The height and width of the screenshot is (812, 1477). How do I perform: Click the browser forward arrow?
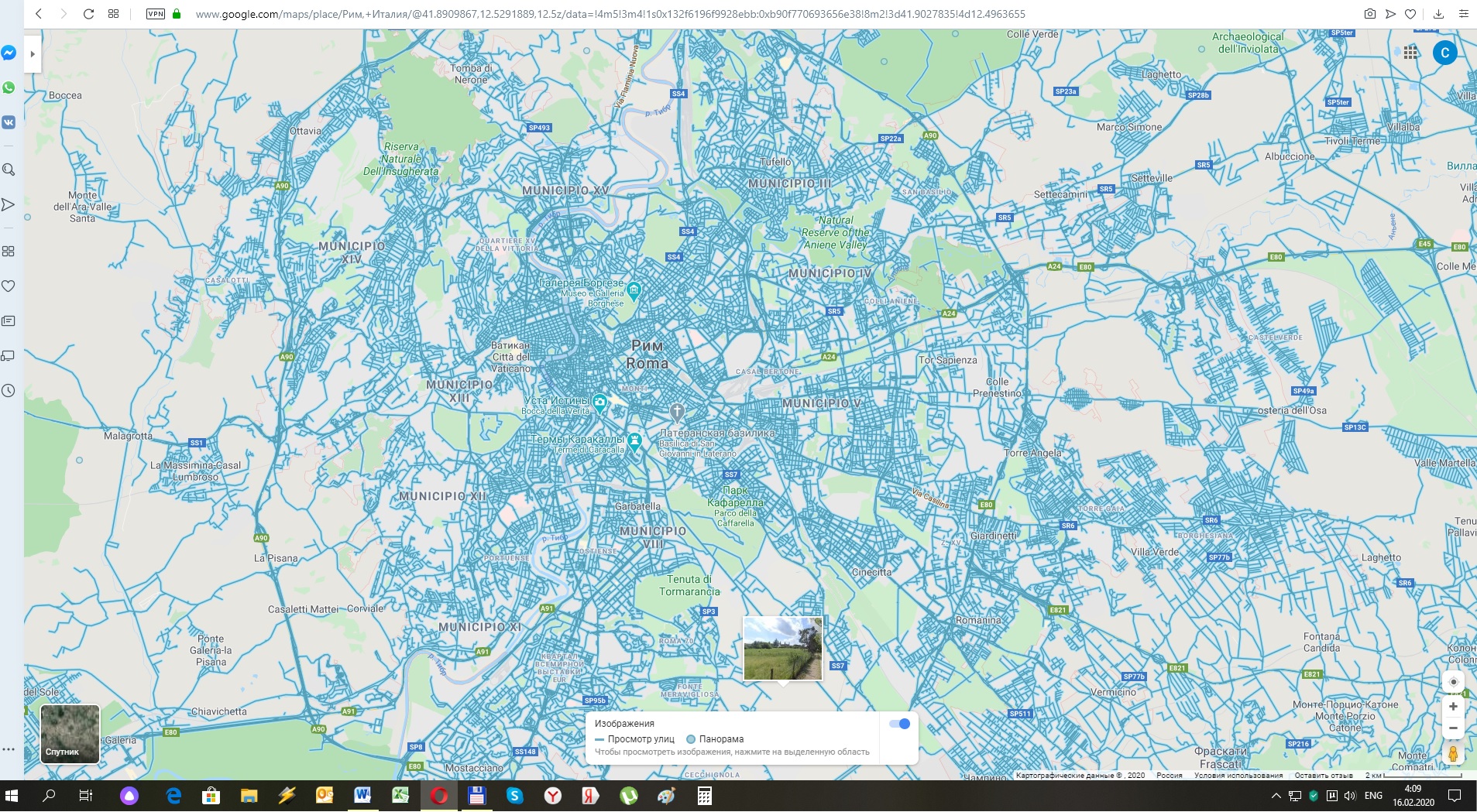(x=63, y=14)
